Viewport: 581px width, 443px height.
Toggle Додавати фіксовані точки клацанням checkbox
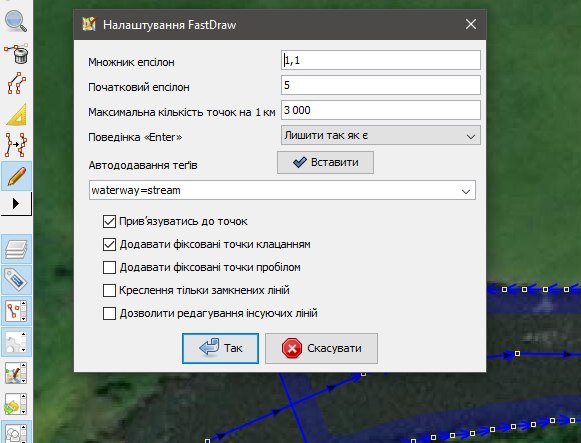click(x=109, y=244)
